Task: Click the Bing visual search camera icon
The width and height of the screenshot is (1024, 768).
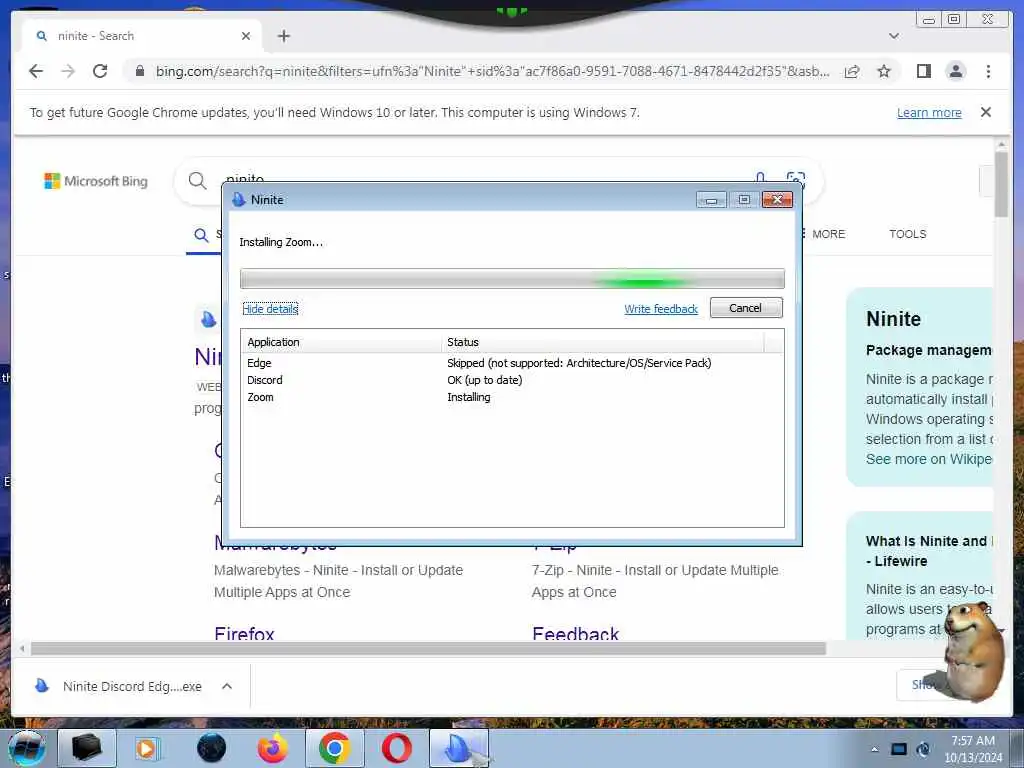Action: click(x=795, y=178)
